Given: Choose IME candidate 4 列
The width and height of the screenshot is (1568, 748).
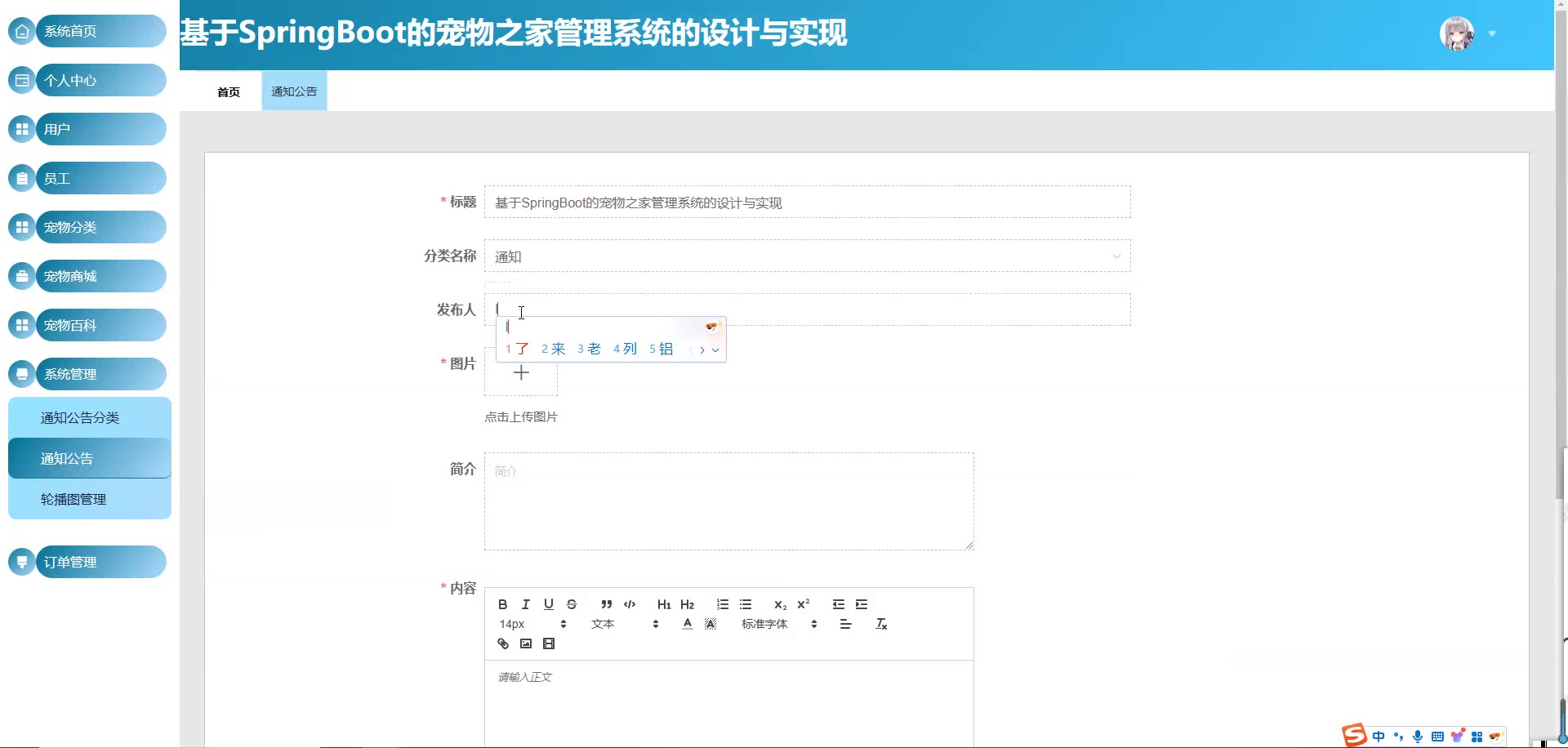Looking at the screenshot, I should [x=625, y=349].
